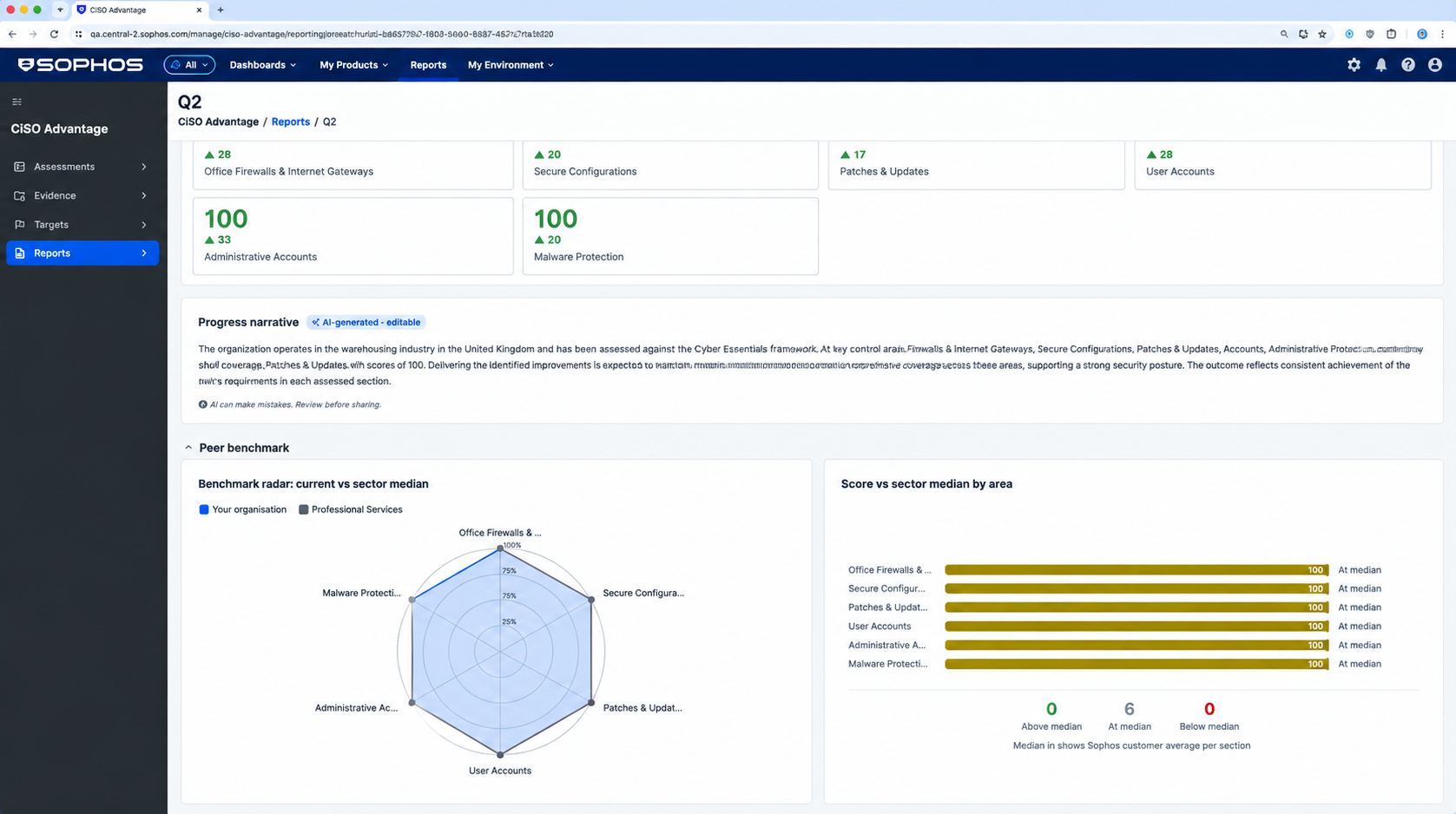This screenshot has height=814, width=1456.
Task: Open a new browser tab
Action: (x=221, y=10)
